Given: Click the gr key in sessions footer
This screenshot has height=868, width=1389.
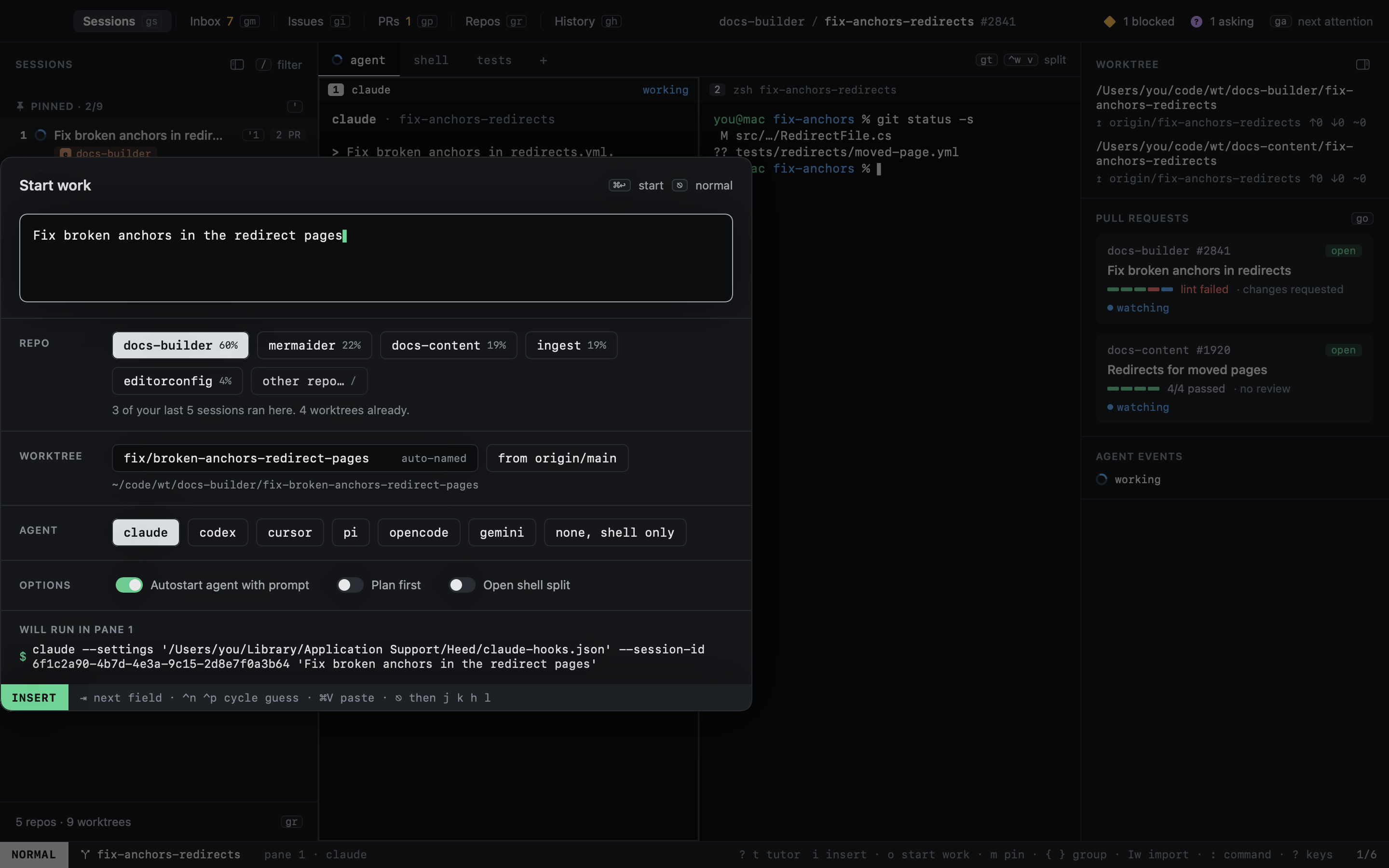Looking at the screenshot, I should 292,822.
